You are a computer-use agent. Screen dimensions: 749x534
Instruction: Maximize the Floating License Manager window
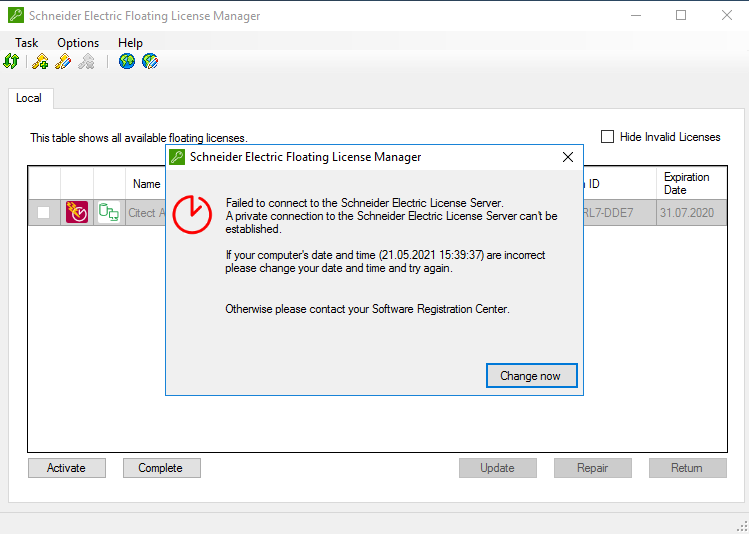tap(681, 15)
